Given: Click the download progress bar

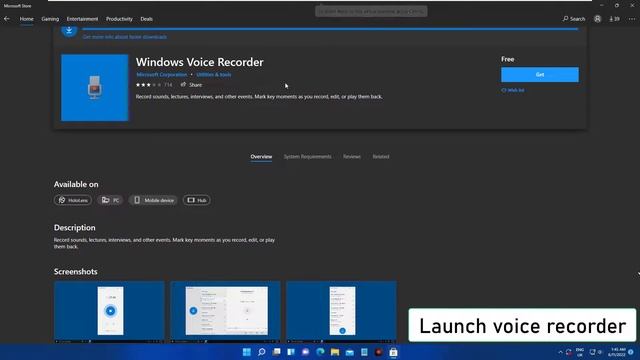Looking at the screenshot, I should (330, 29).
